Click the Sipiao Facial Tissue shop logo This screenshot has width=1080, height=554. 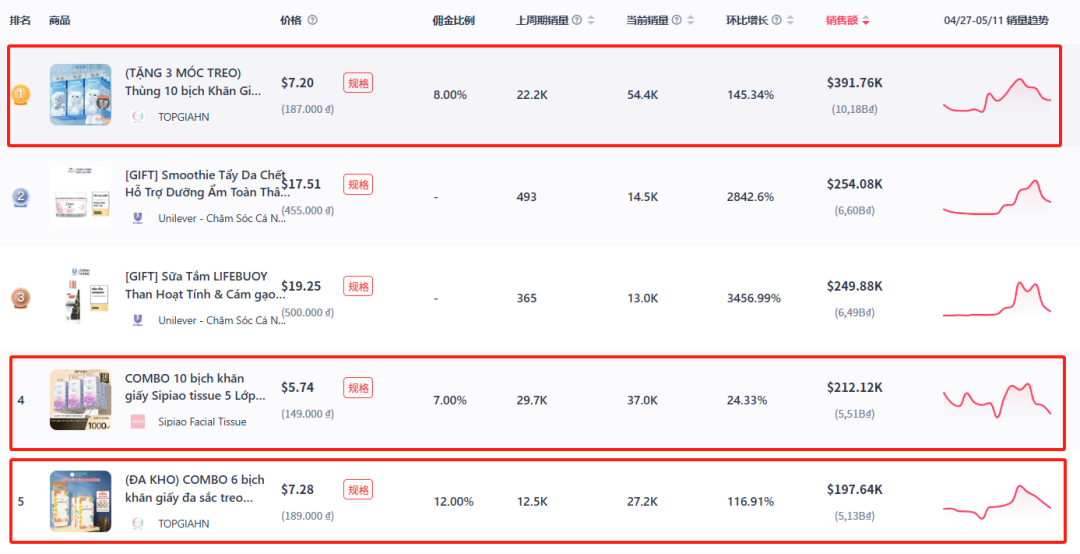click(x=138, y=422)
